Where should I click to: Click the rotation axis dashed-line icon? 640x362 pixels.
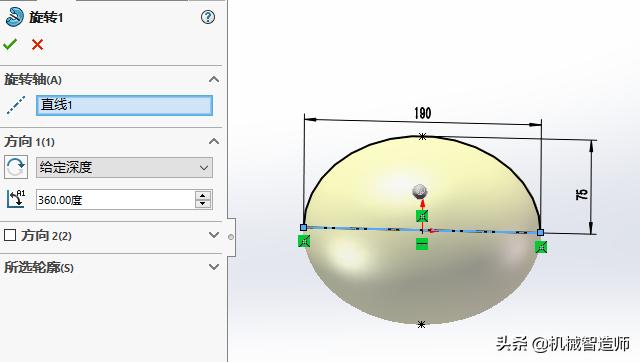[x=16, y=105]
